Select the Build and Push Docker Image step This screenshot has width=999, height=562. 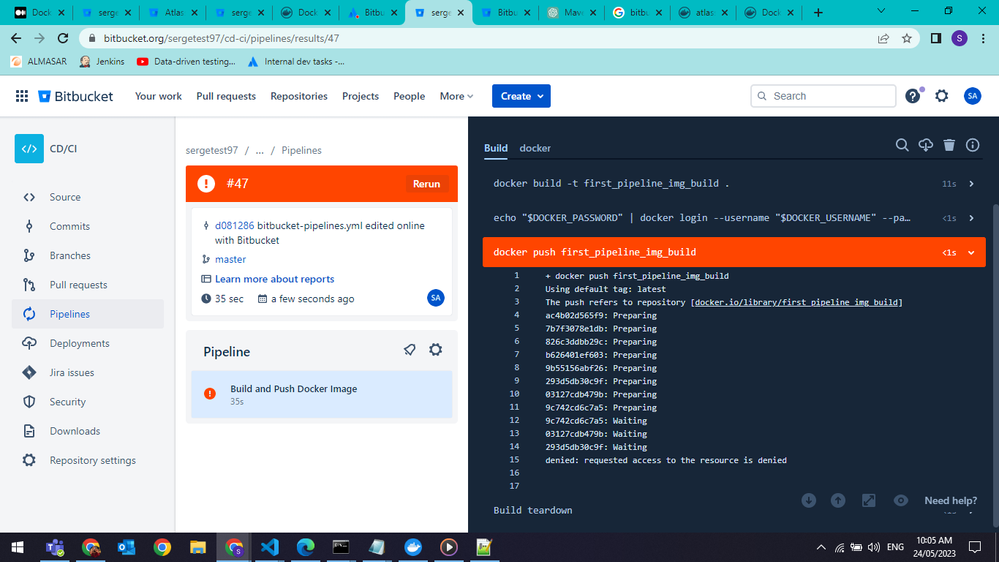tap(322, 394)
